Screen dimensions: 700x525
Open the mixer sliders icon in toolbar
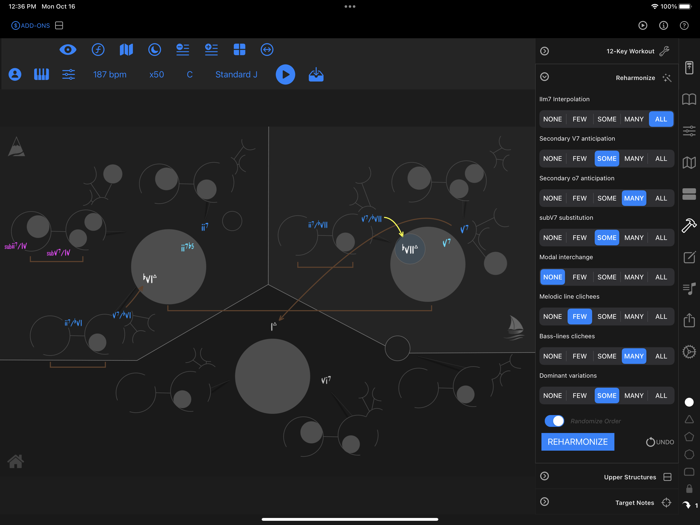[x=68, y=75]
